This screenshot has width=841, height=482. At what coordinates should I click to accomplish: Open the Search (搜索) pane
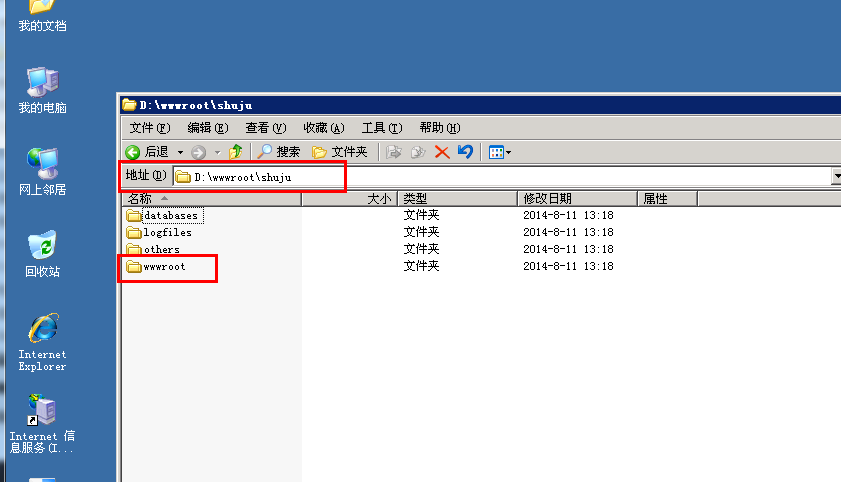pyautogui.click(x=279, y=152)
